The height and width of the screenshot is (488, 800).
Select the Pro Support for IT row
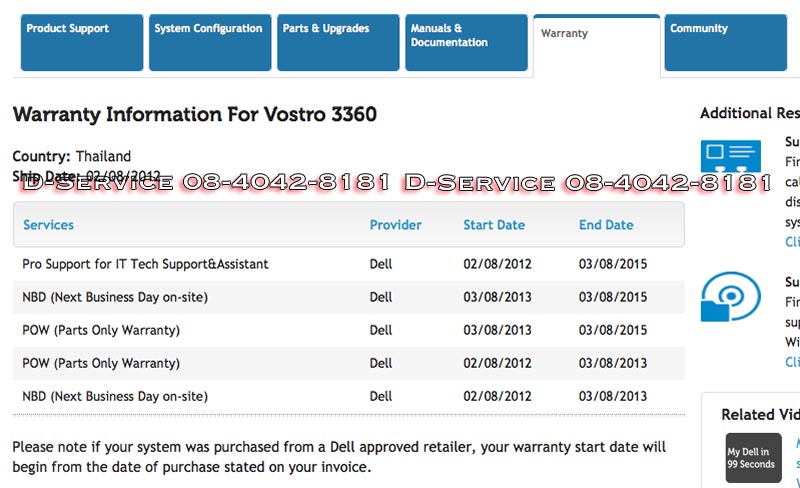(x=145, y=264)
